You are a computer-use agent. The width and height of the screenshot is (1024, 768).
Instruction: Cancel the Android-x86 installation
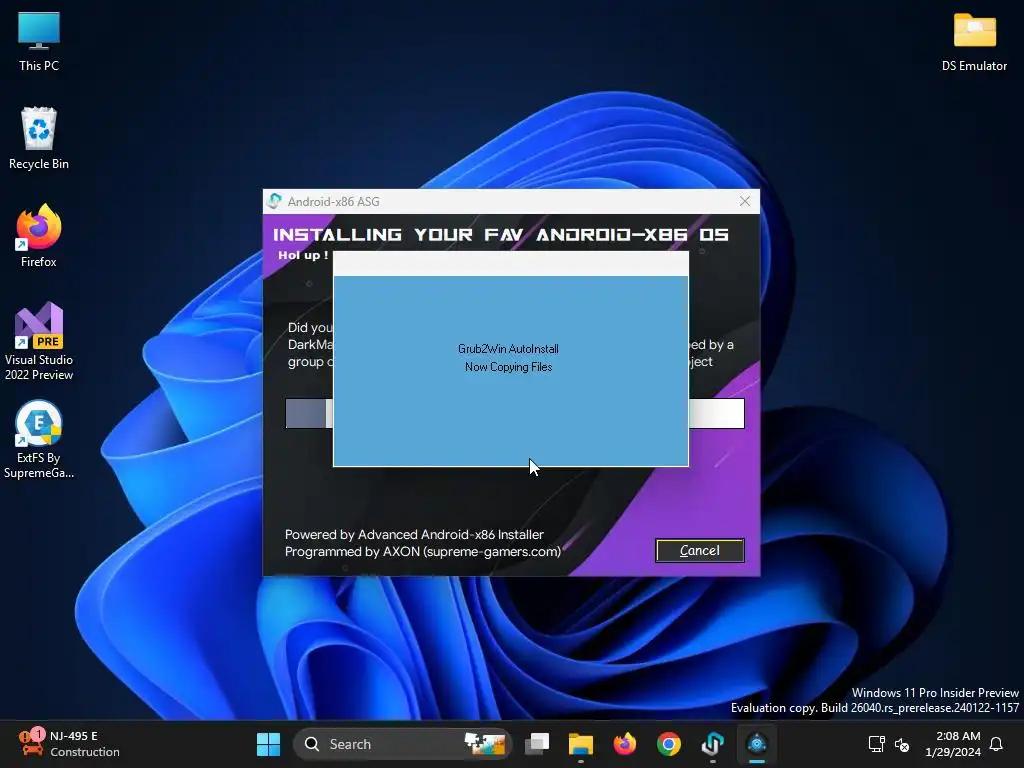click(x=699, y=551)
